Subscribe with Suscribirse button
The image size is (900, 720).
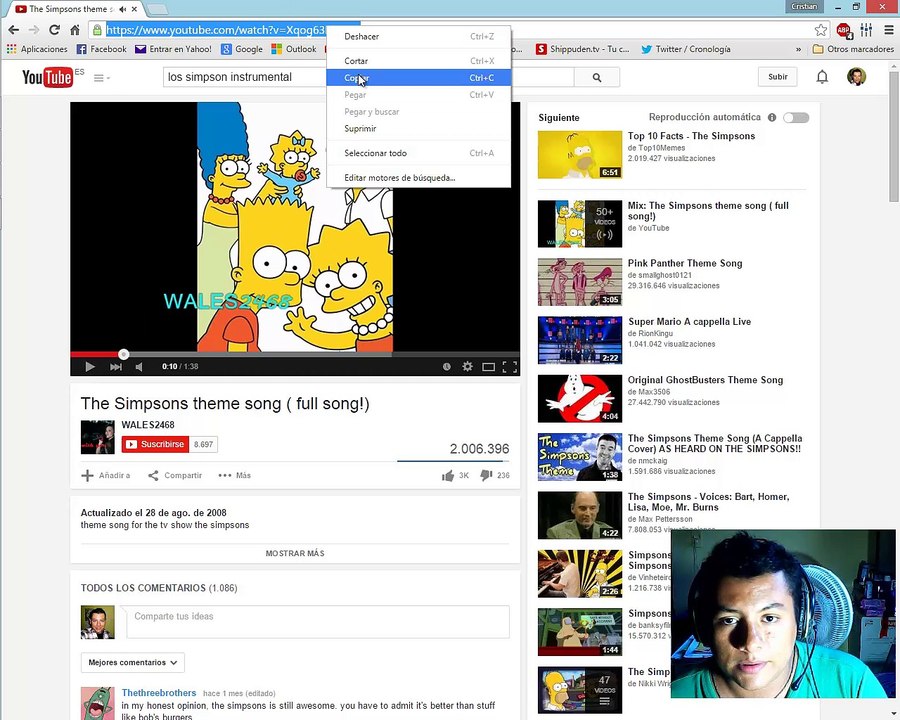(155, 444)
